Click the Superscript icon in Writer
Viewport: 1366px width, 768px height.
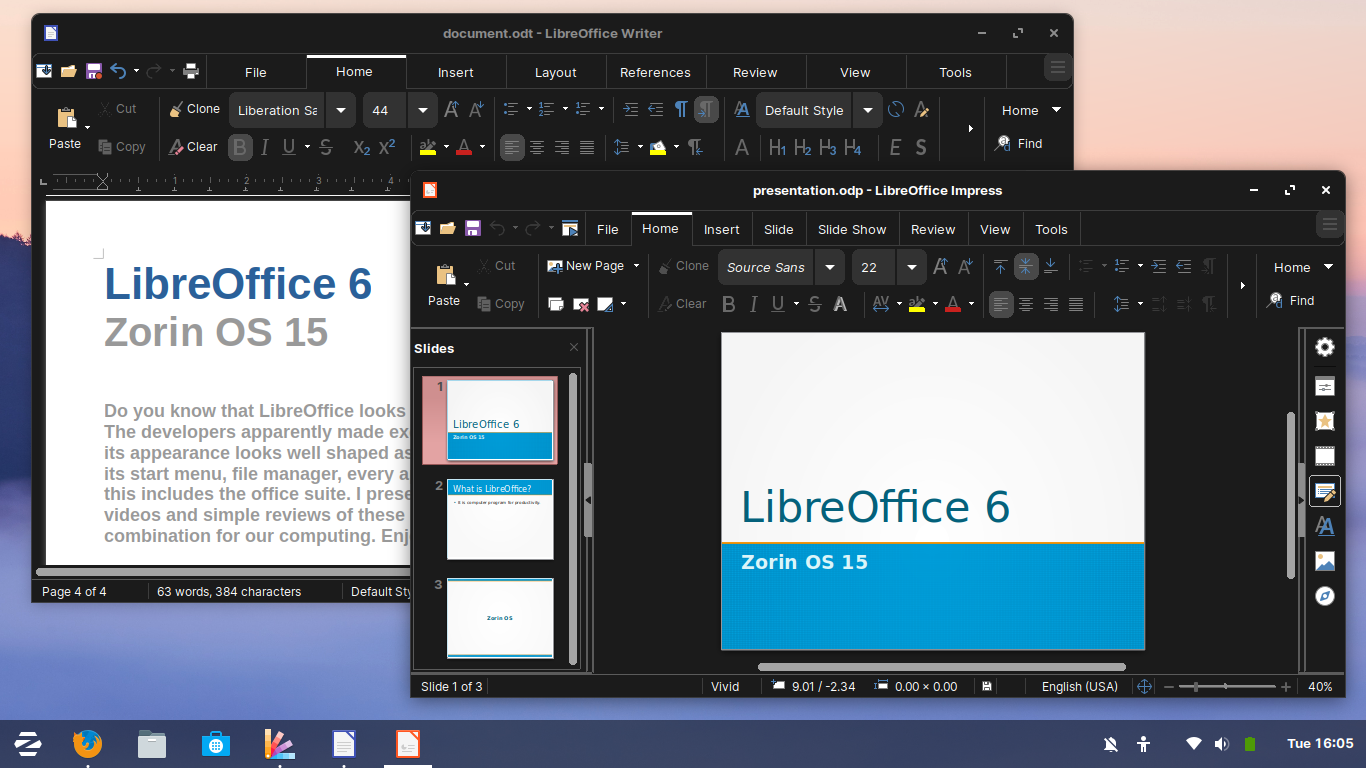pos(387,148)
